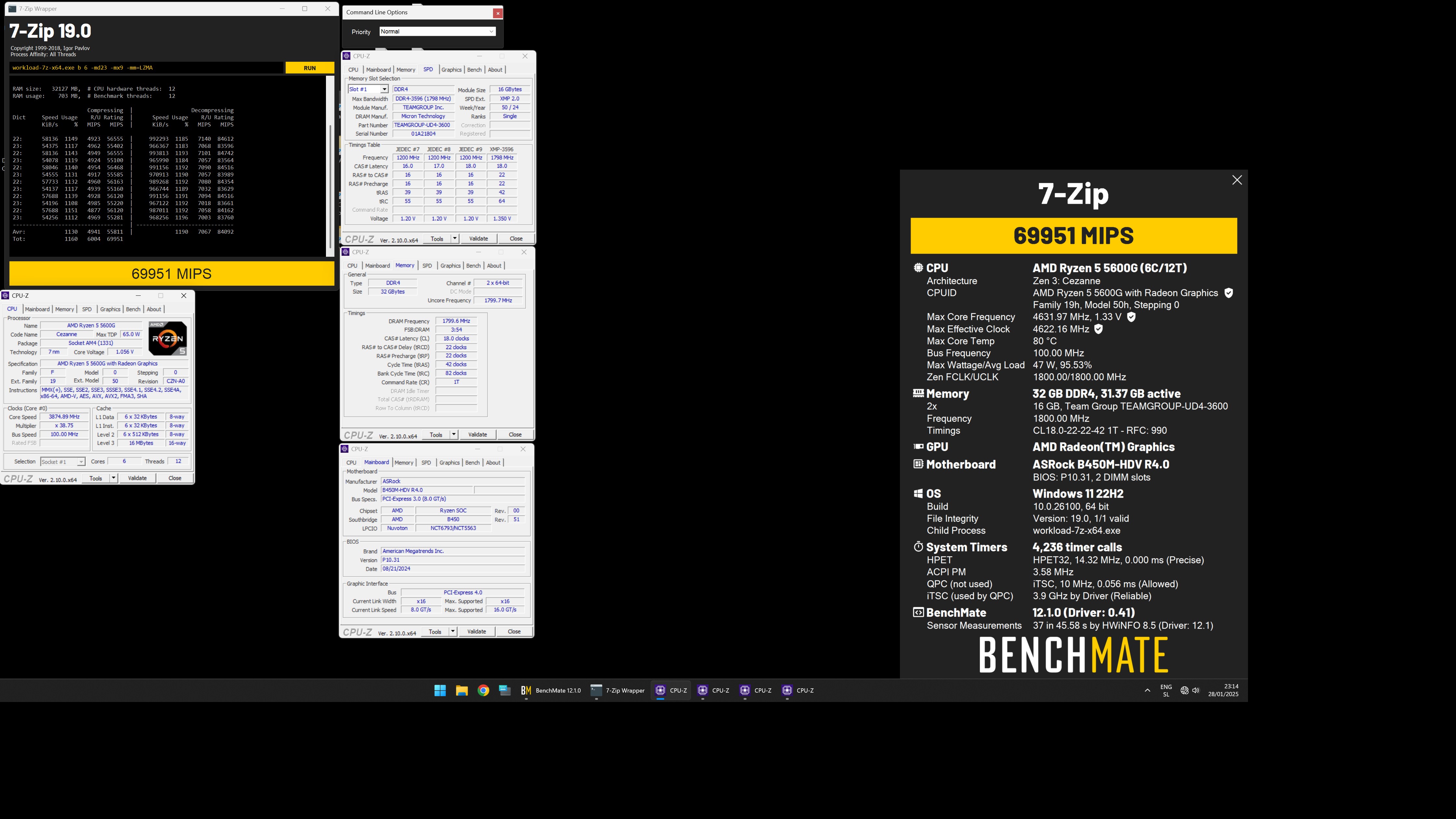This screenshot has height=819, width=1456.
Task: Click the 7-Zip Wrapper title bar icon
Action: [12, 8]
